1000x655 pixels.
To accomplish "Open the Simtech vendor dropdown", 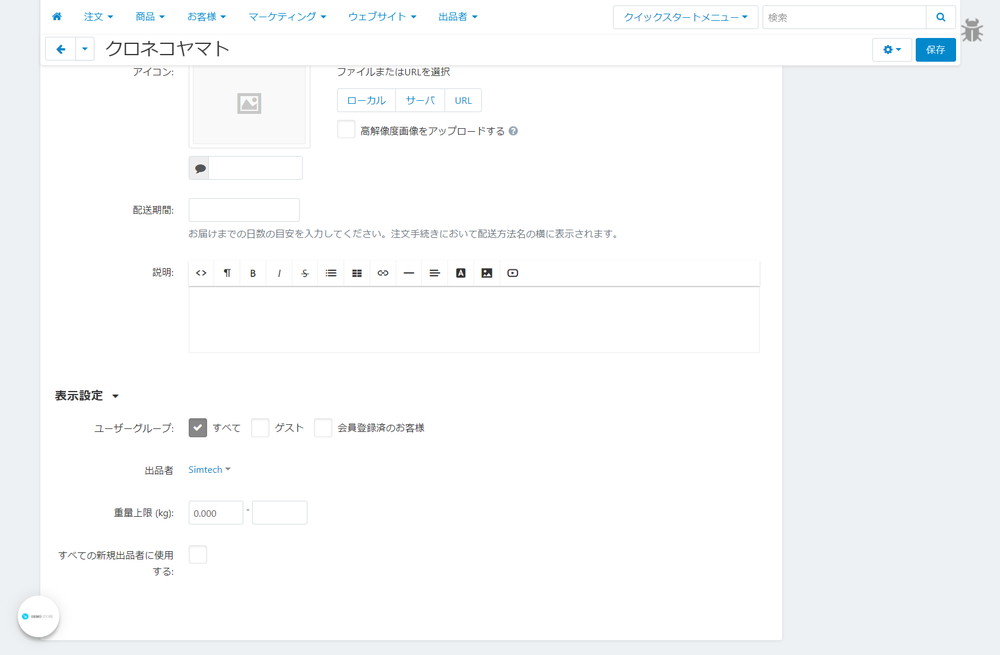I will coord(209,469).
